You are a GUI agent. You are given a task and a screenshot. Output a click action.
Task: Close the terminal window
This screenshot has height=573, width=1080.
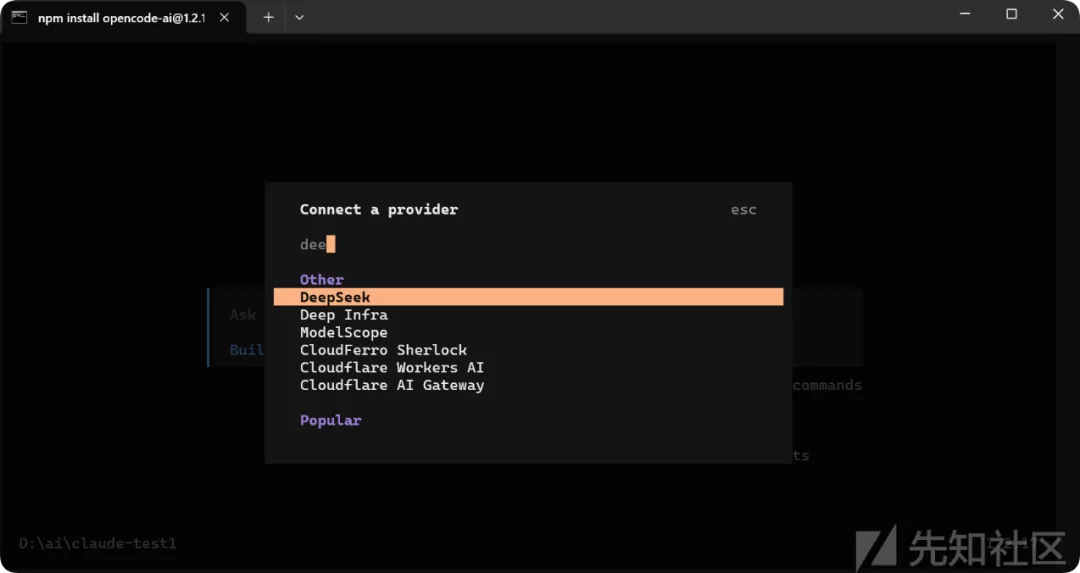coord(1058,14)
